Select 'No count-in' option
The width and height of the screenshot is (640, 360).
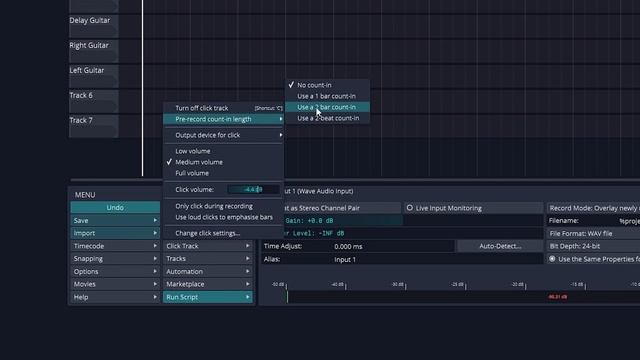tap(327, 85)
